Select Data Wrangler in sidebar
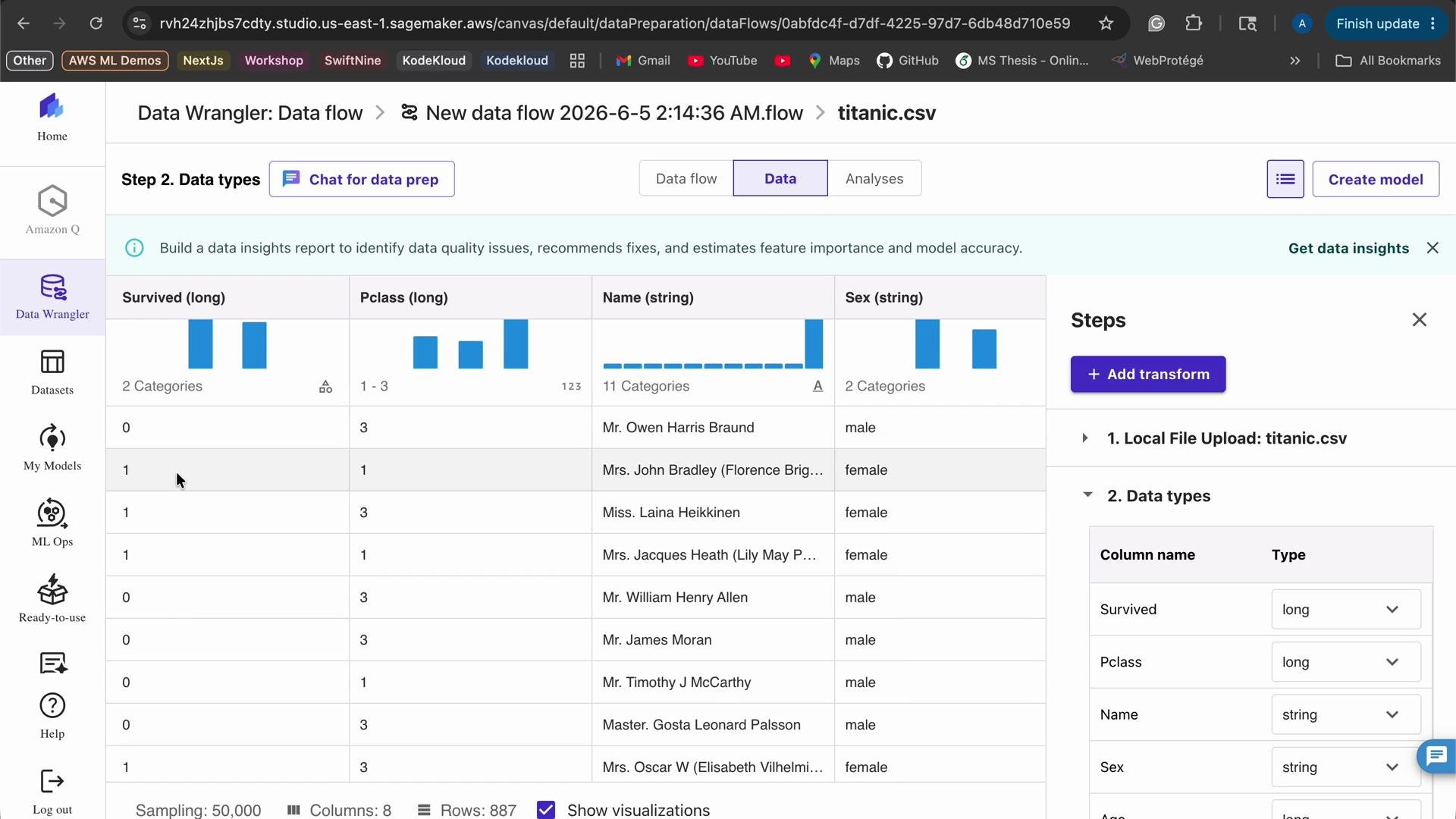 point(52,297)
